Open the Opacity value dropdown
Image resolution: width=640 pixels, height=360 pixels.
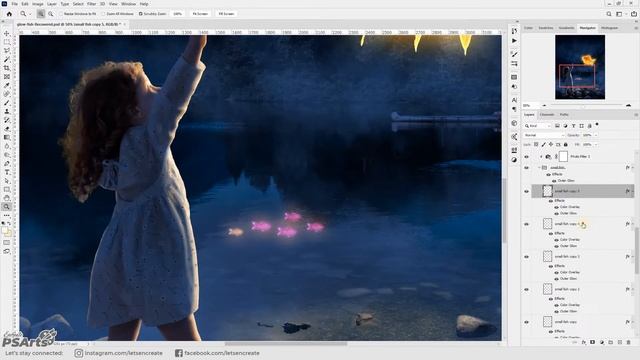pyautogui.click(x=596, y=135)
